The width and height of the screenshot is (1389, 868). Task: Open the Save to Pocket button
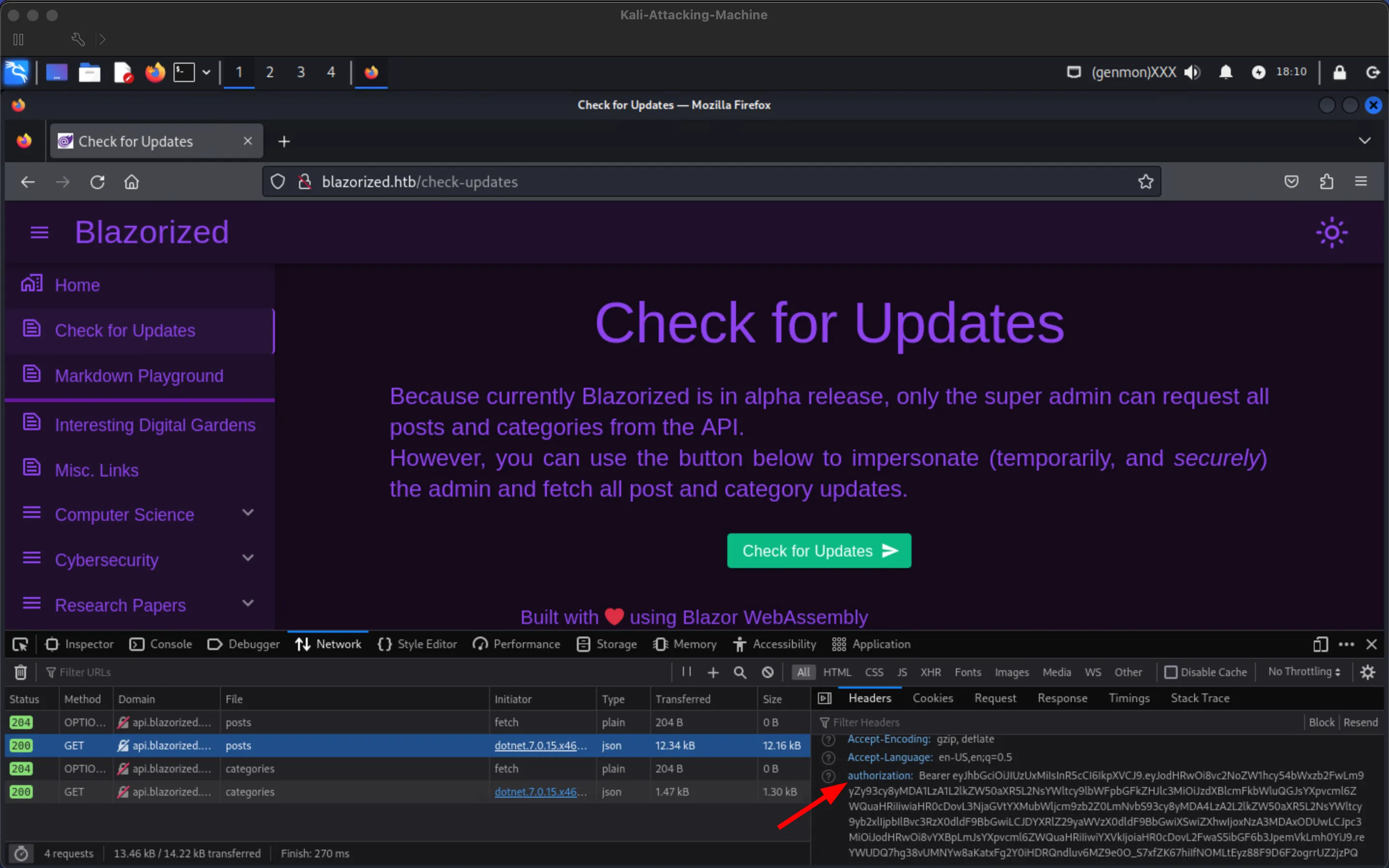click(1292, 182)
